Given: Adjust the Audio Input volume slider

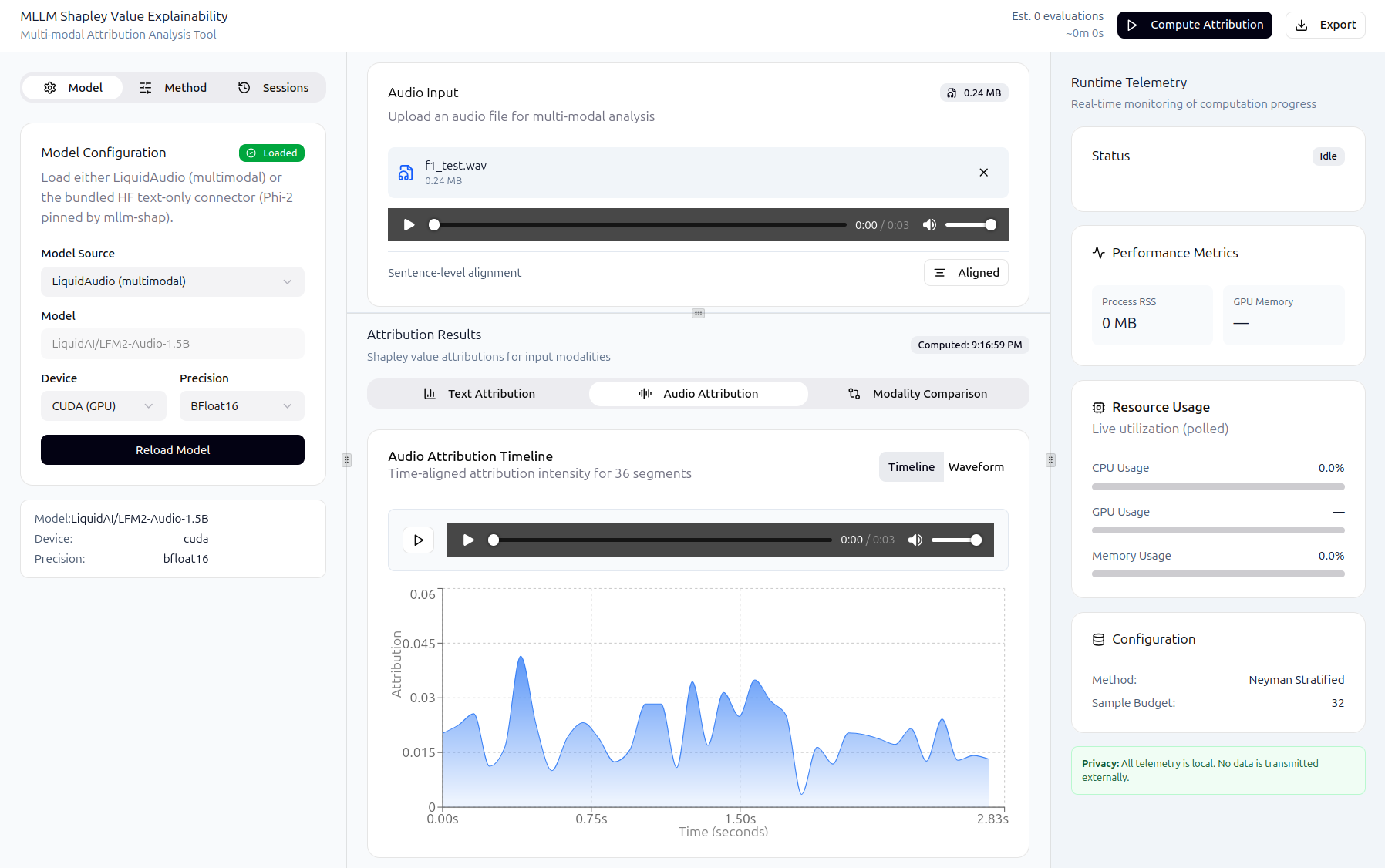Looking at the screenshot, I should click(970, 225).
